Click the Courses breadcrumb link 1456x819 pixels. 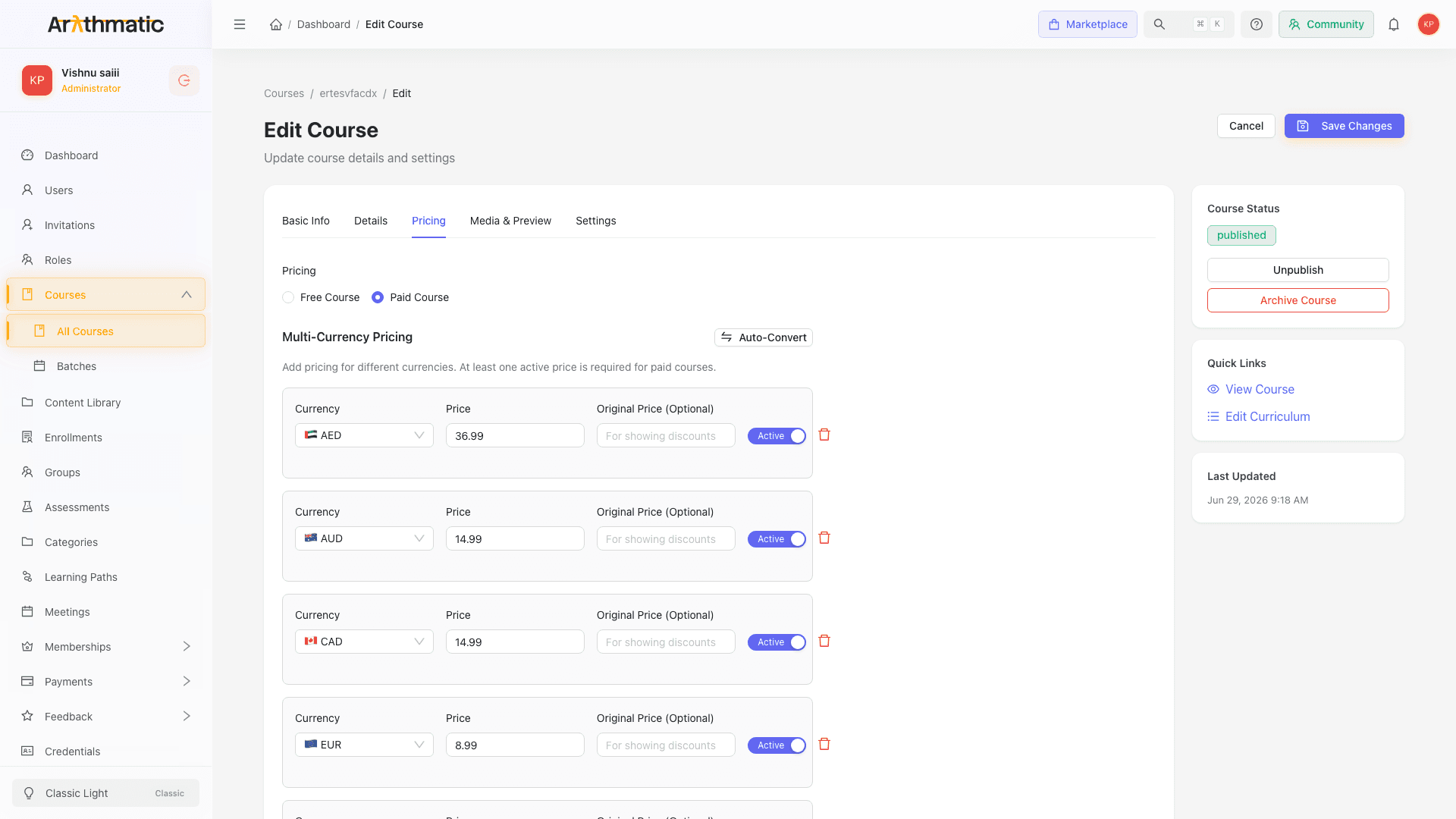point(284,93)
